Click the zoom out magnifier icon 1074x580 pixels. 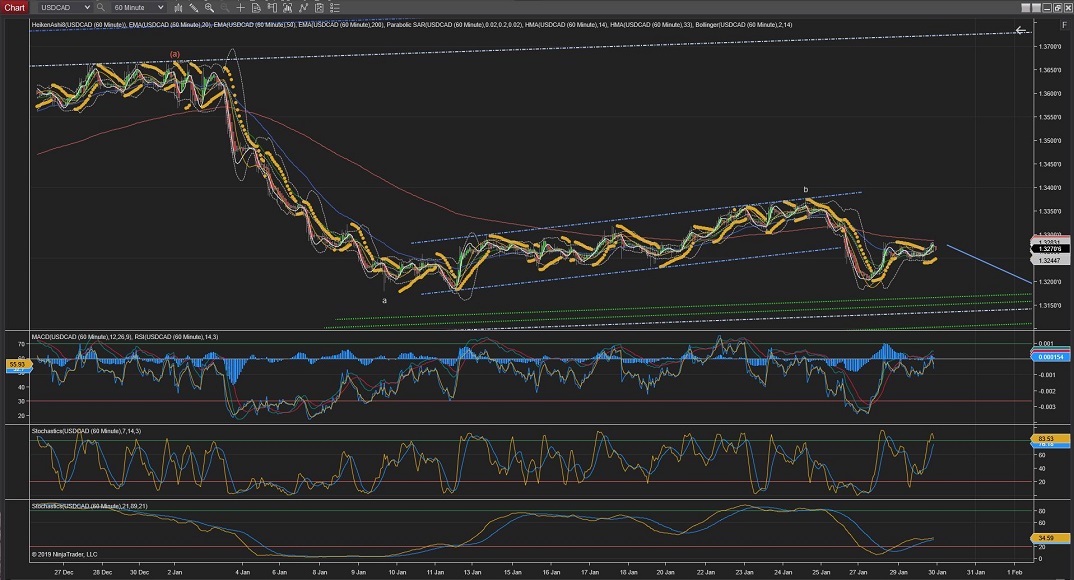click(x=223, y=7)
